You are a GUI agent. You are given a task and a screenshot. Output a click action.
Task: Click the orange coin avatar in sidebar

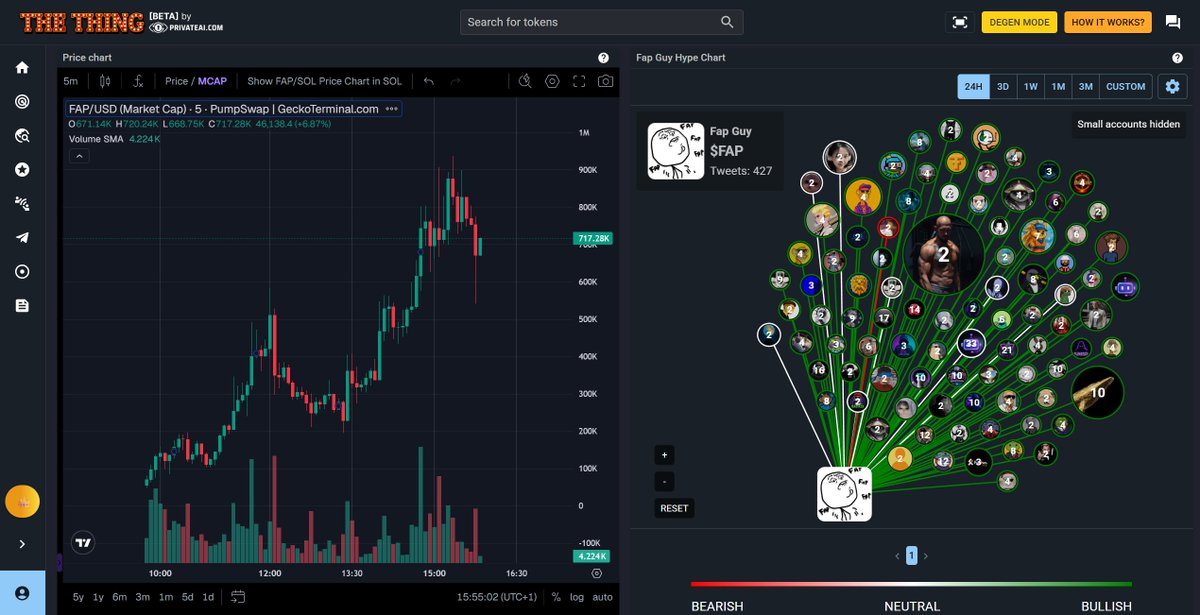(x=22, y=501)
